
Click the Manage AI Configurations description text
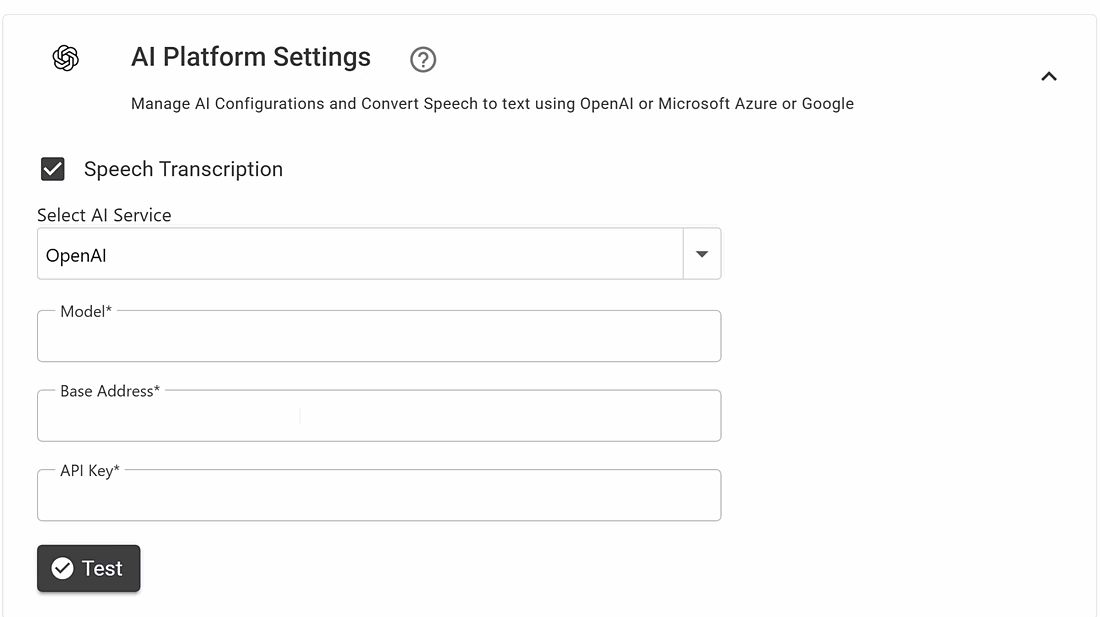coord(492,104)
